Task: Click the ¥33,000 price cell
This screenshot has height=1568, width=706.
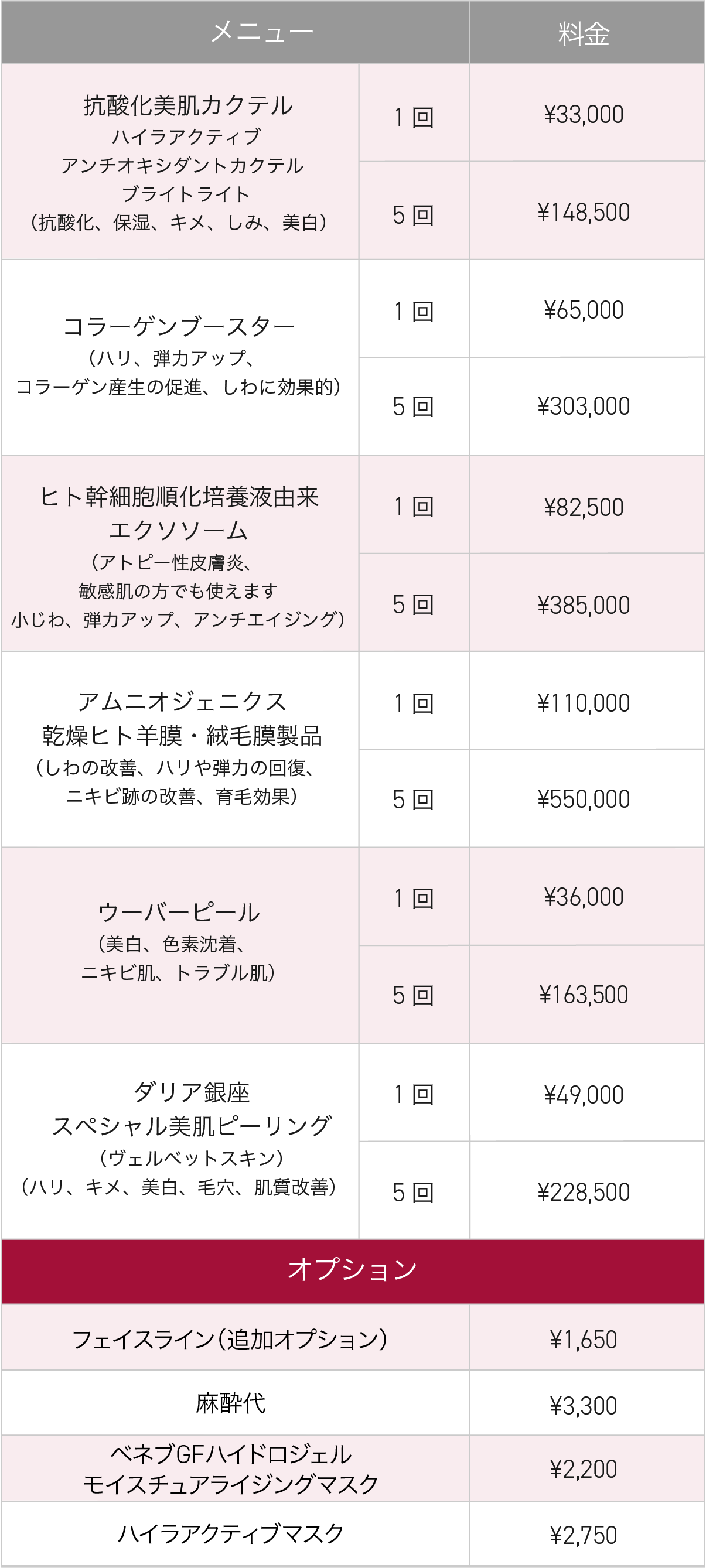Action: click(584, 114)
